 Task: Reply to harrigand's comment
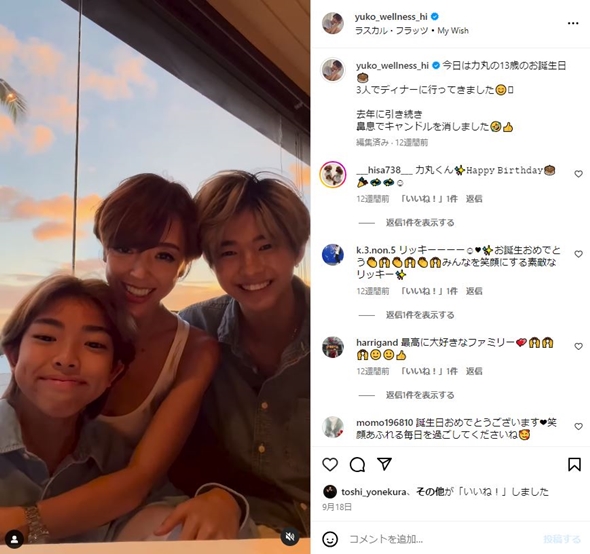pyautogui.click(x=474, y=371)
